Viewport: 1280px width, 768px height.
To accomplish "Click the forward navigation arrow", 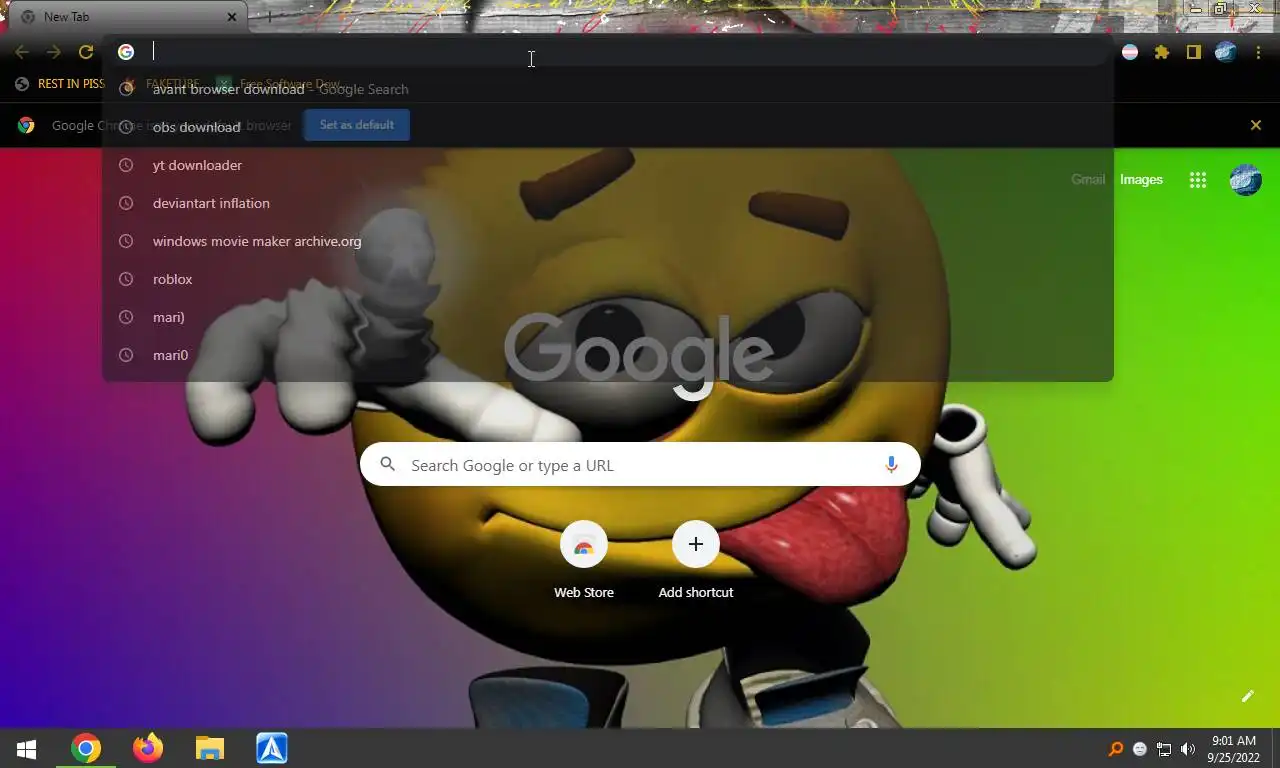I will [x=54, y=52].
